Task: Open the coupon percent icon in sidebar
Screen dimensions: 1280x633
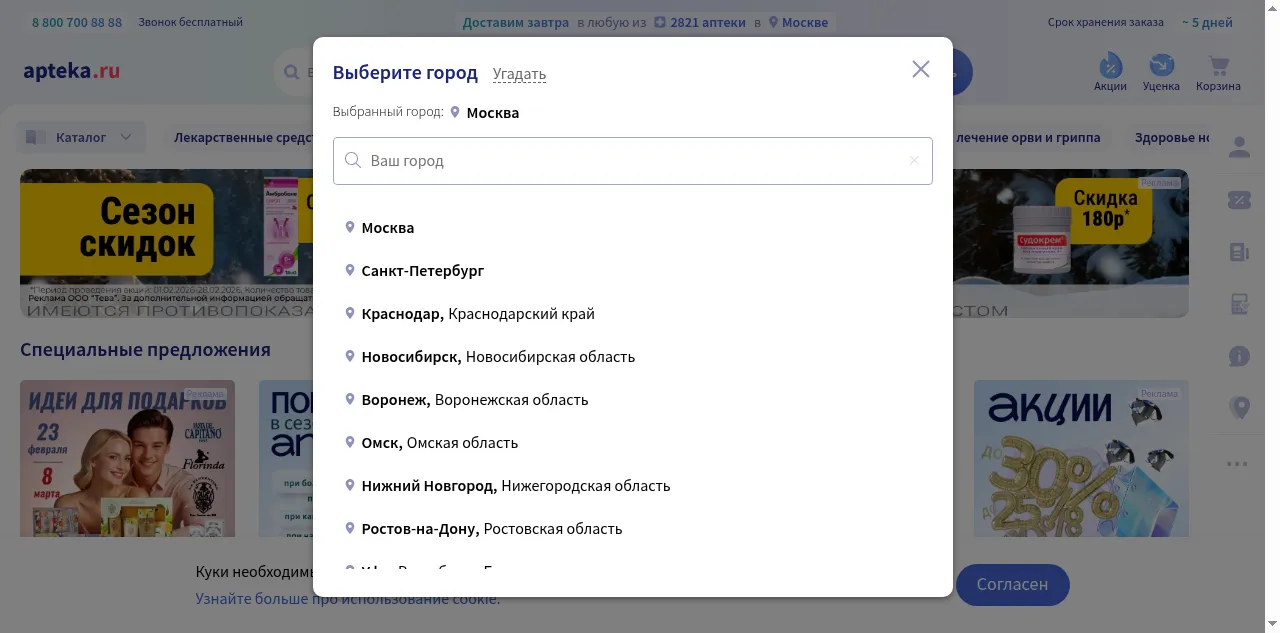Action: pyautogui.click(x=1239, y=200)
